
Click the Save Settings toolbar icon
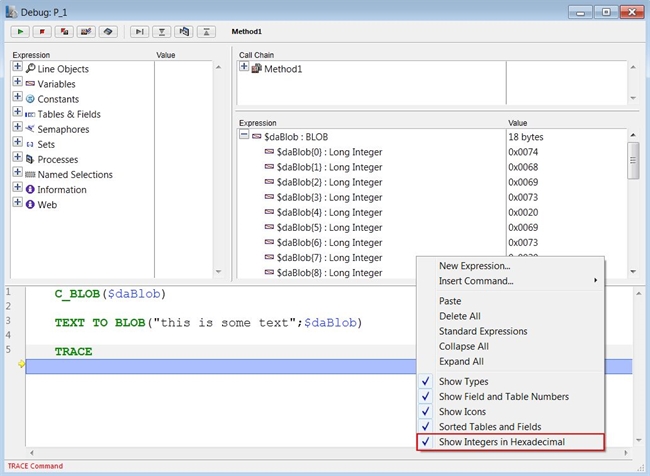click(108, 32)
